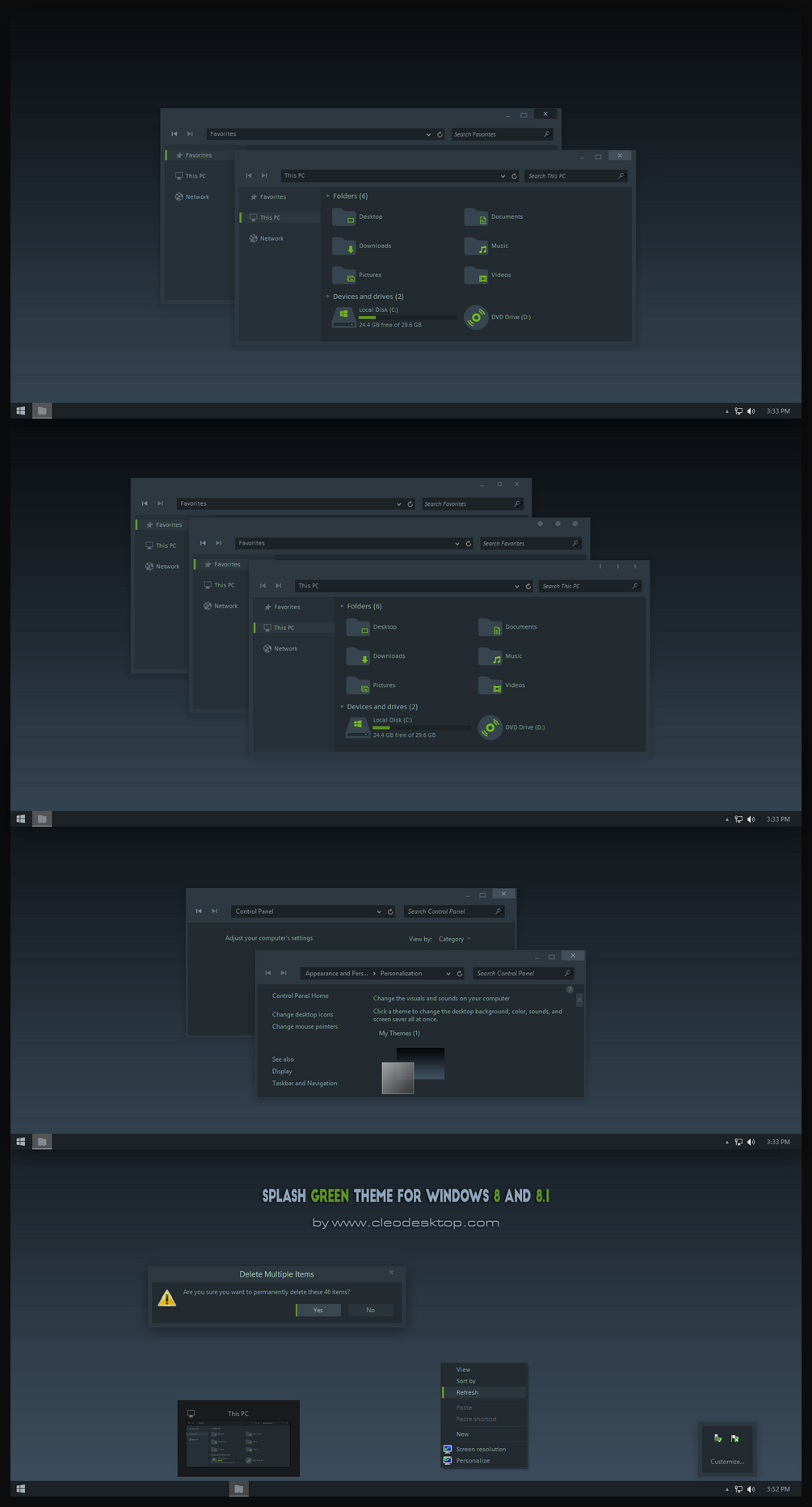Open New submenu in context menu
Screen dimensions: 812x1507
[485, 1434]
